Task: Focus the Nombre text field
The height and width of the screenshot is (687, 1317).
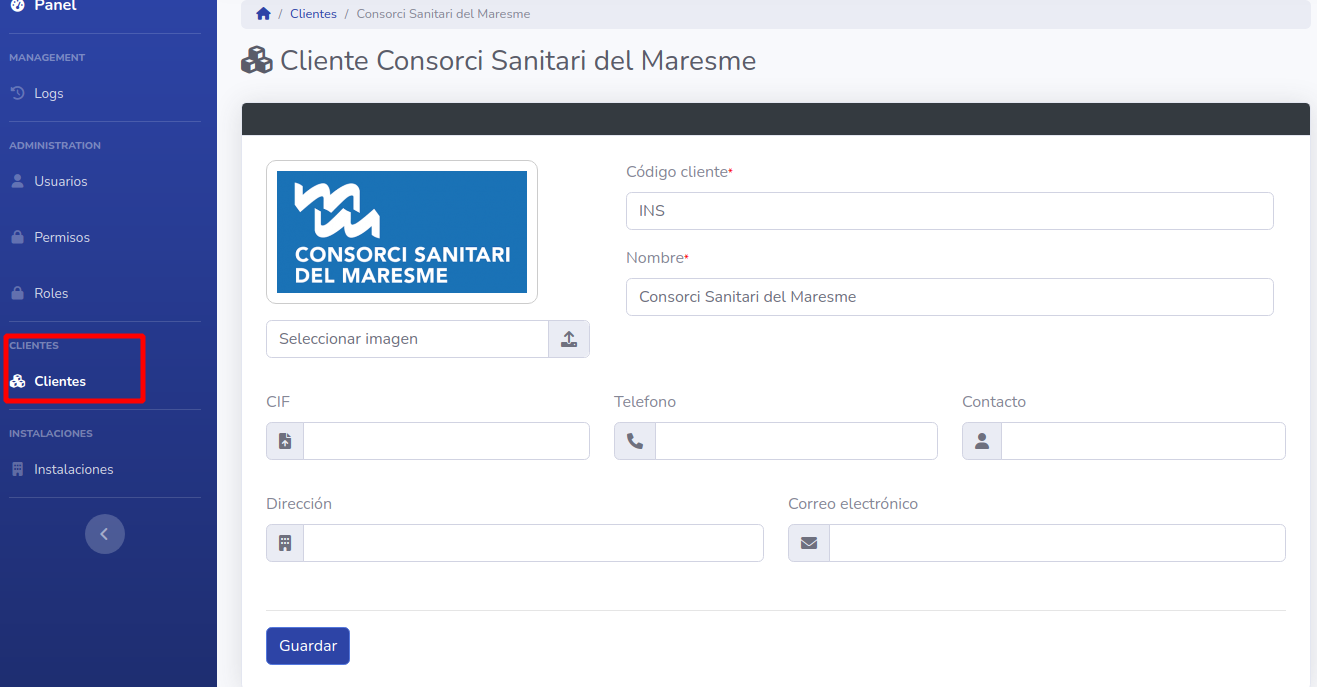Action: [949, 297]
